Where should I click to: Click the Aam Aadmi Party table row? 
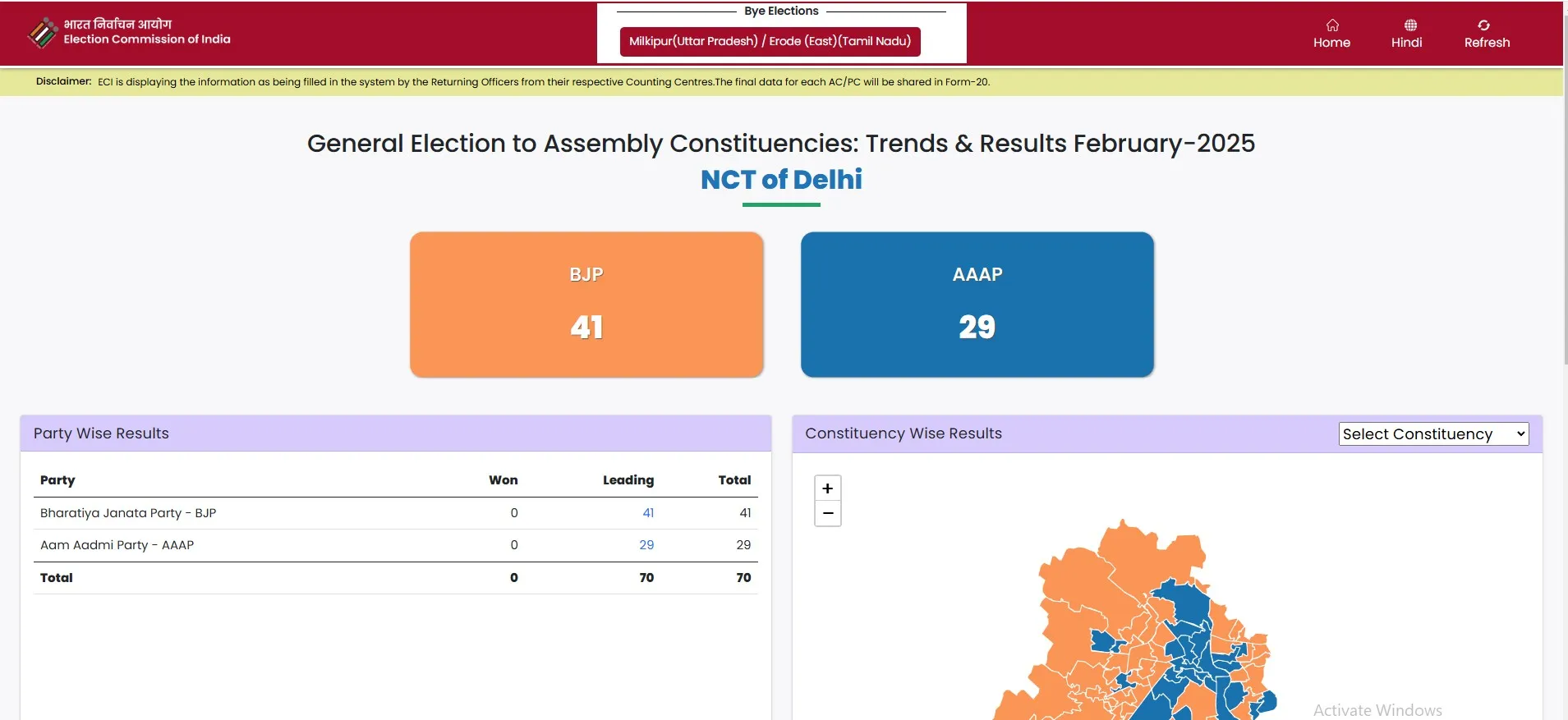(x=117, y=544)
